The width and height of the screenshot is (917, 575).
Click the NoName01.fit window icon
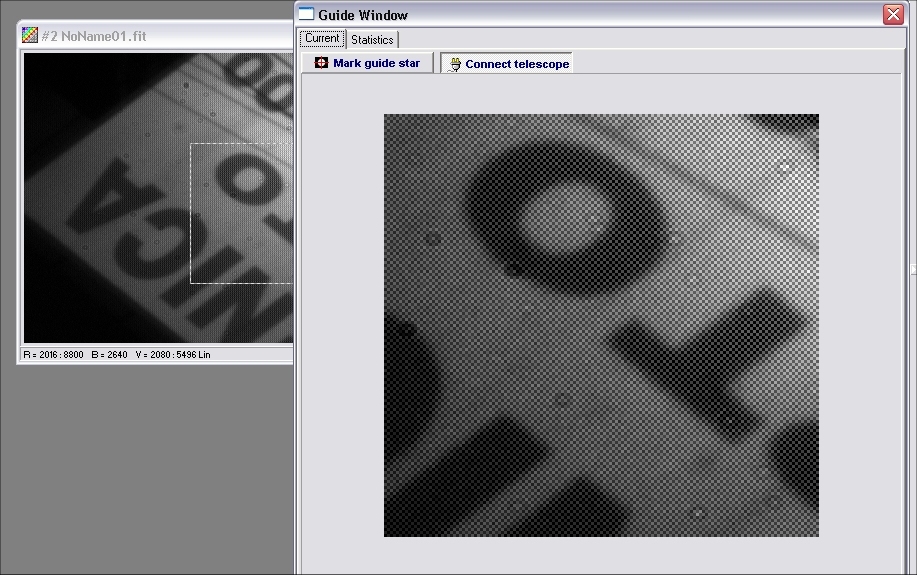pyautogui.click(x=30, y=36)
